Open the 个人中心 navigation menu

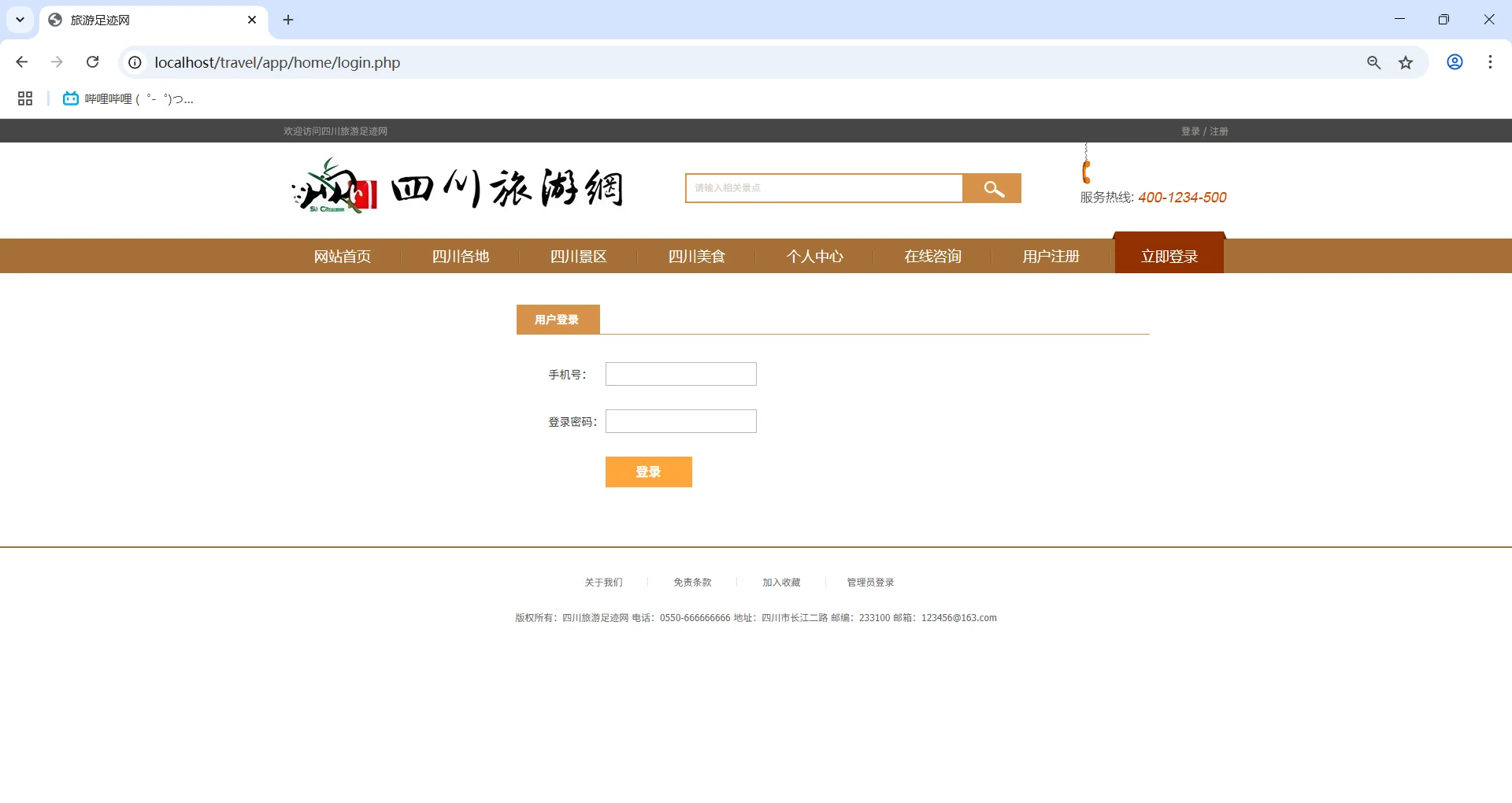click(x=815, y=256)
